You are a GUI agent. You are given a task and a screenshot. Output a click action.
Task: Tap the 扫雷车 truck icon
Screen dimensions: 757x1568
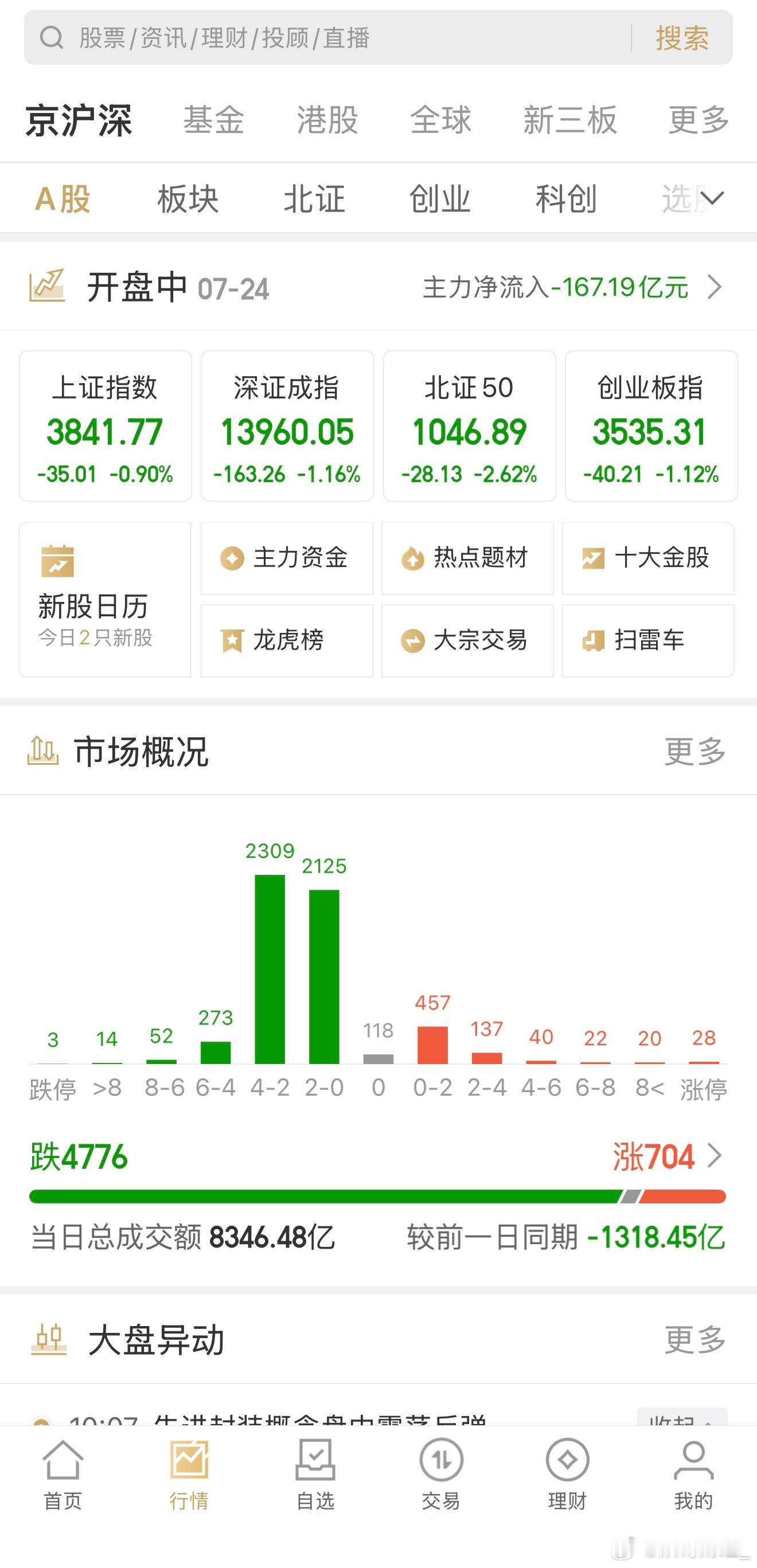[x=593, y=641]
